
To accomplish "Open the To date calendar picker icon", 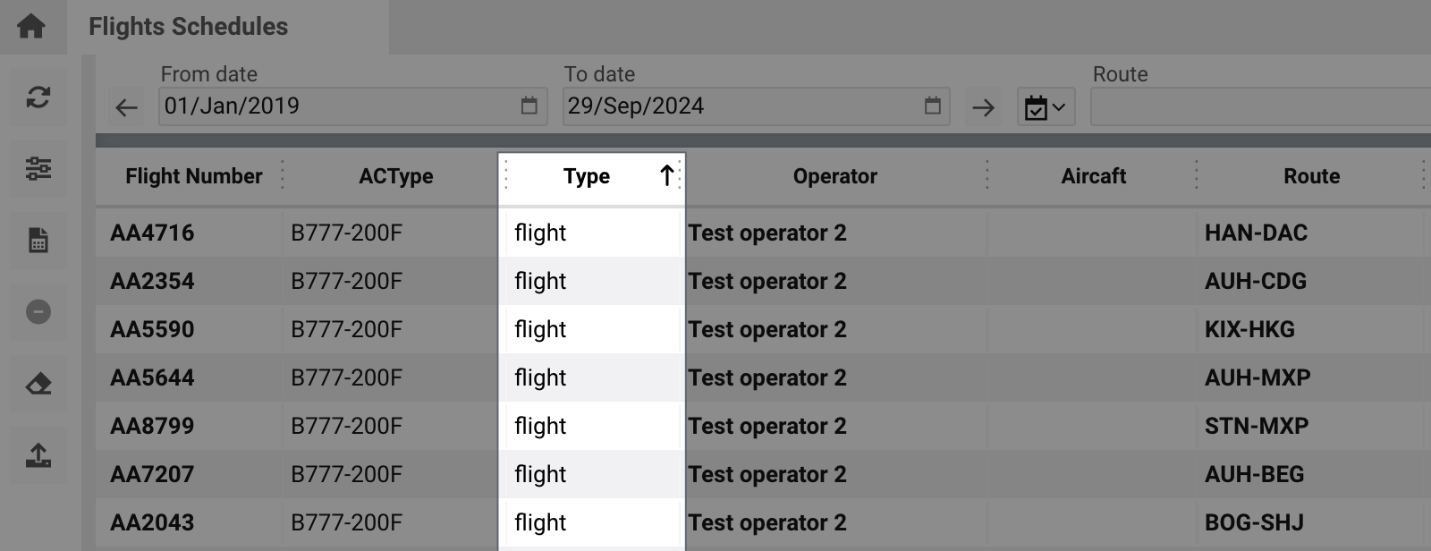I will tap(932, 106).
